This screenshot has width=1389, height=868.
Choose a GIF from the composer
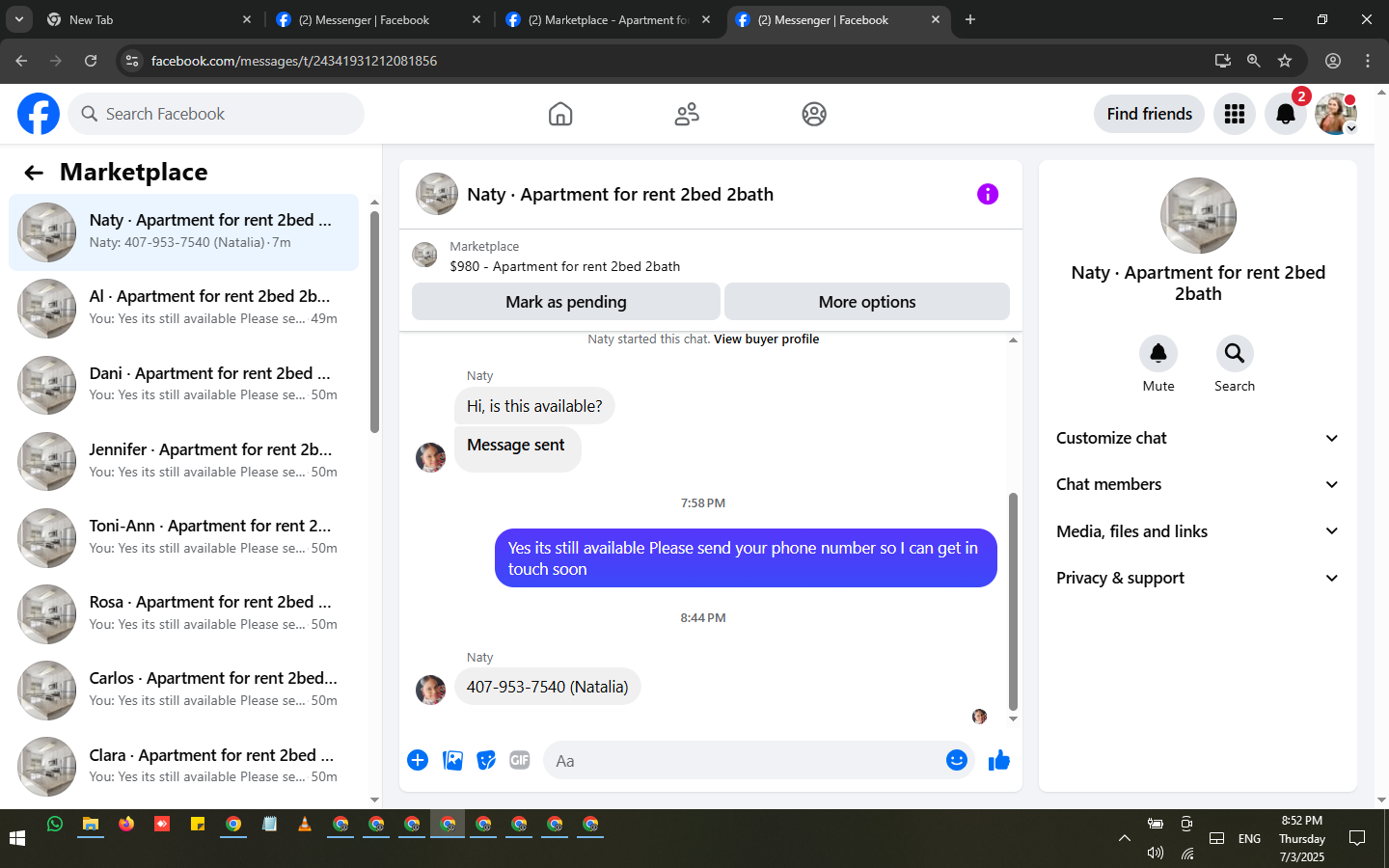(x=520, y=760)
